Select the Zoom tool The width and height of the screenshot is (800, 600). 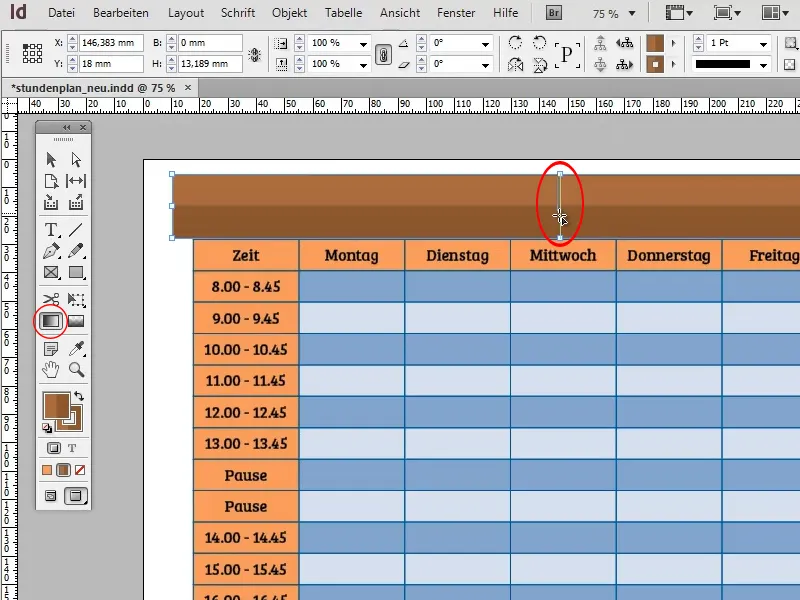(77, 369)
